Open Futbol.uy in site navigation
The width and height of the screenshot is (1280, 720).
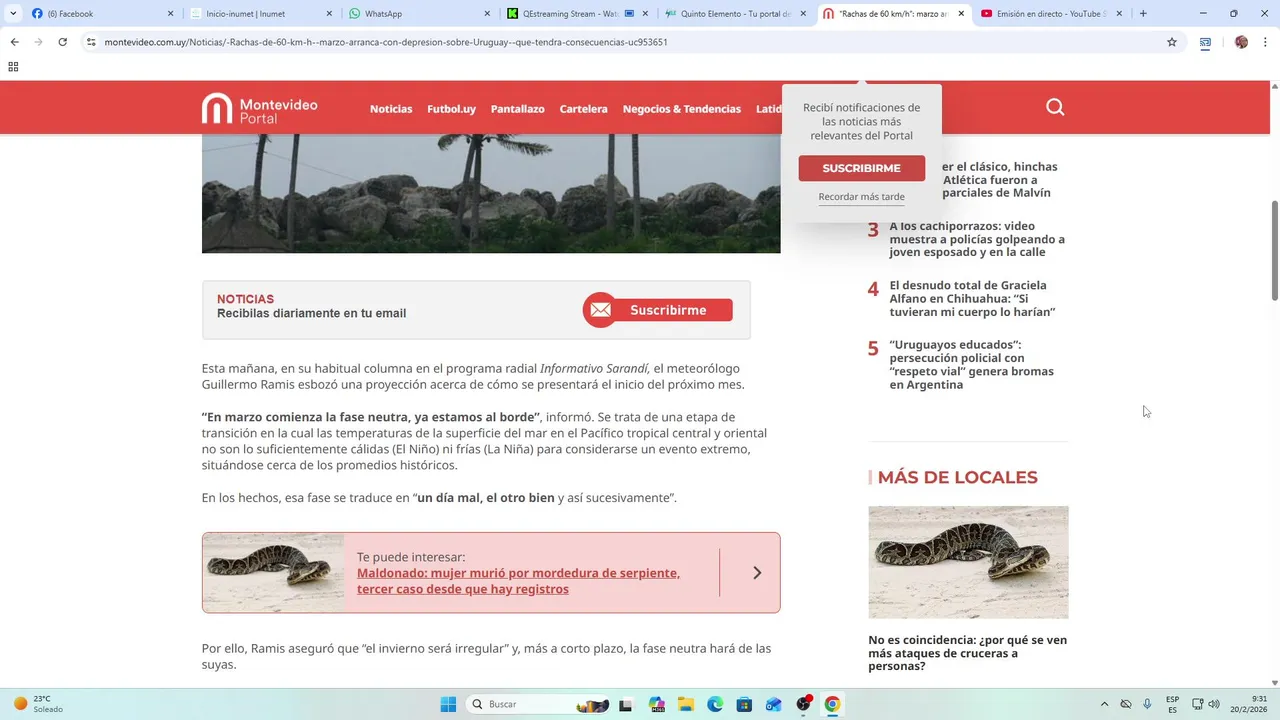pos(451,108)
